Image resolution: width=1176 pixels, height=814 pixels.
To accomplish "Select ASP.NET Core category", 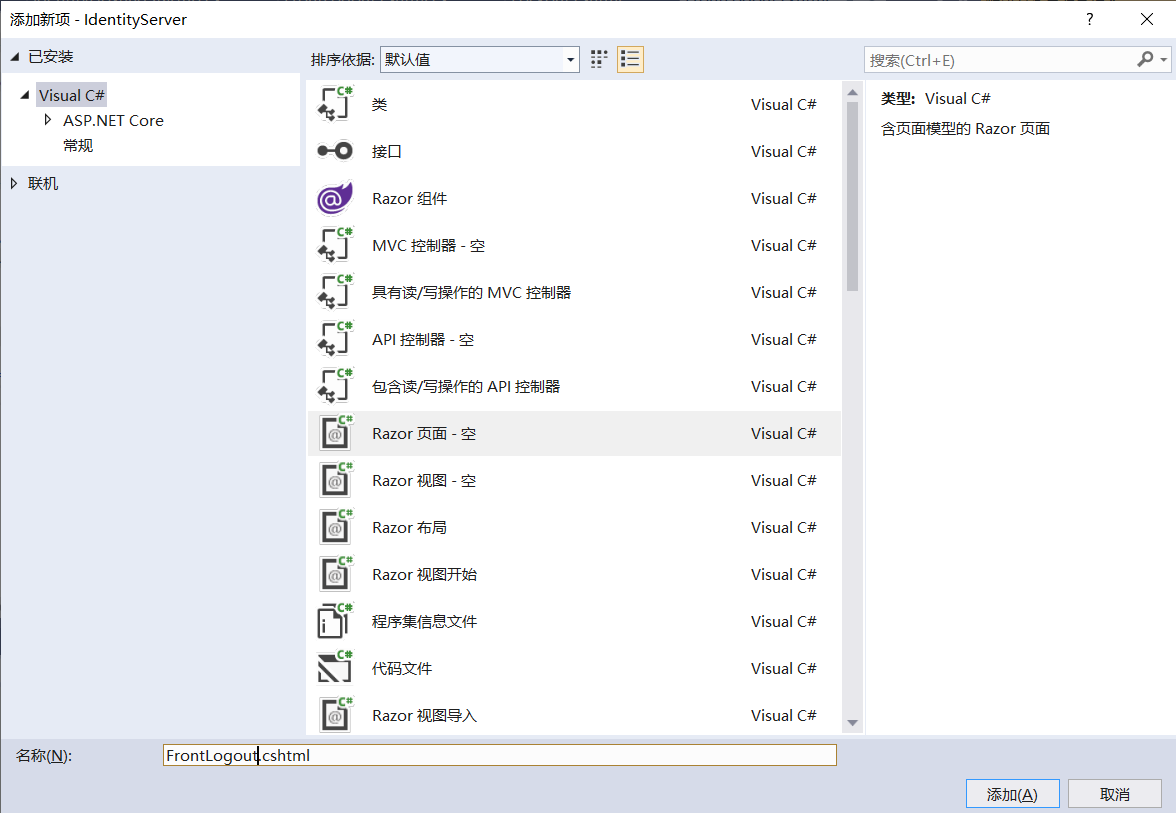I will pos(113,121).
